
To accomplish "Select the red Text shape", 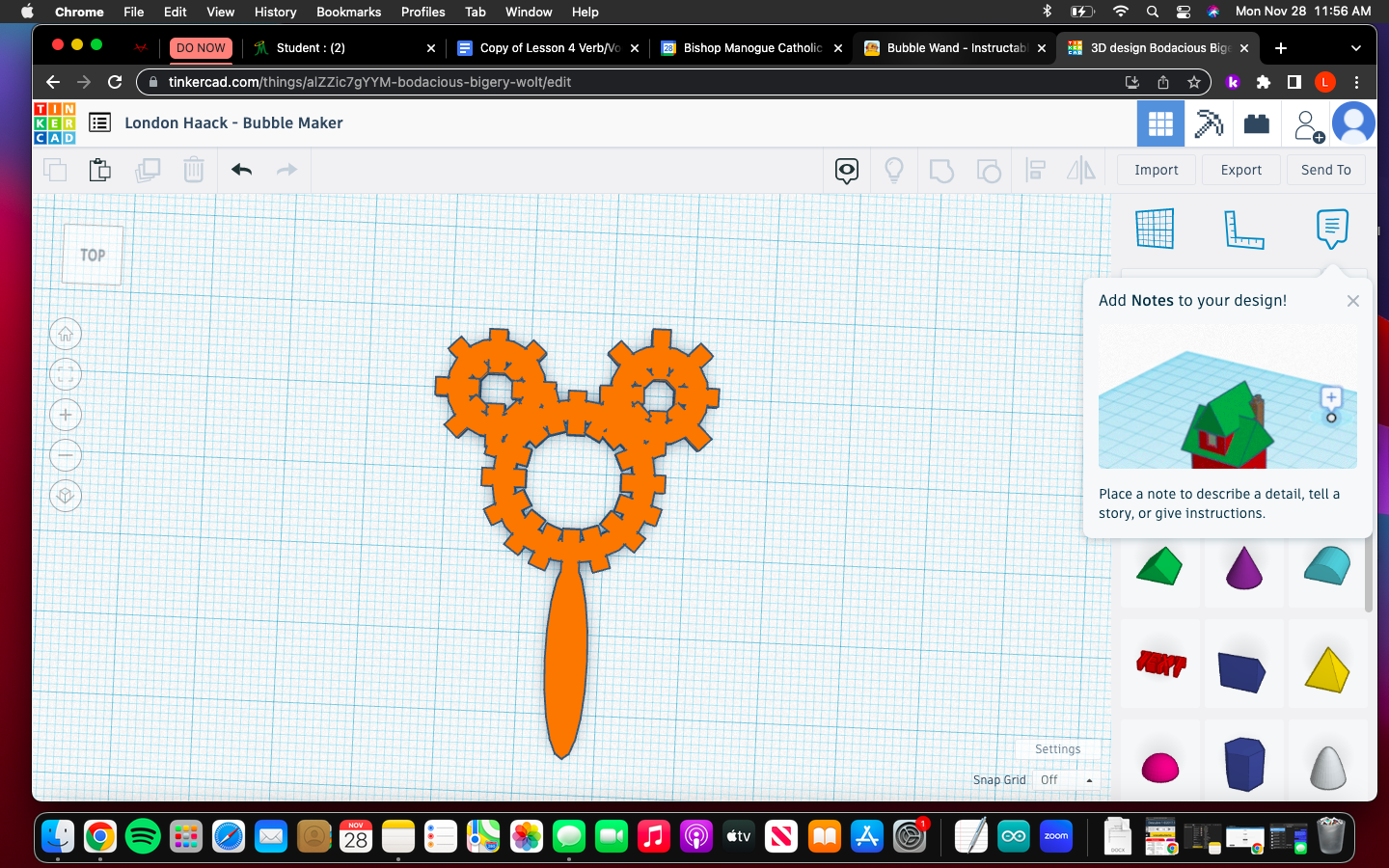I will 1160,664.
